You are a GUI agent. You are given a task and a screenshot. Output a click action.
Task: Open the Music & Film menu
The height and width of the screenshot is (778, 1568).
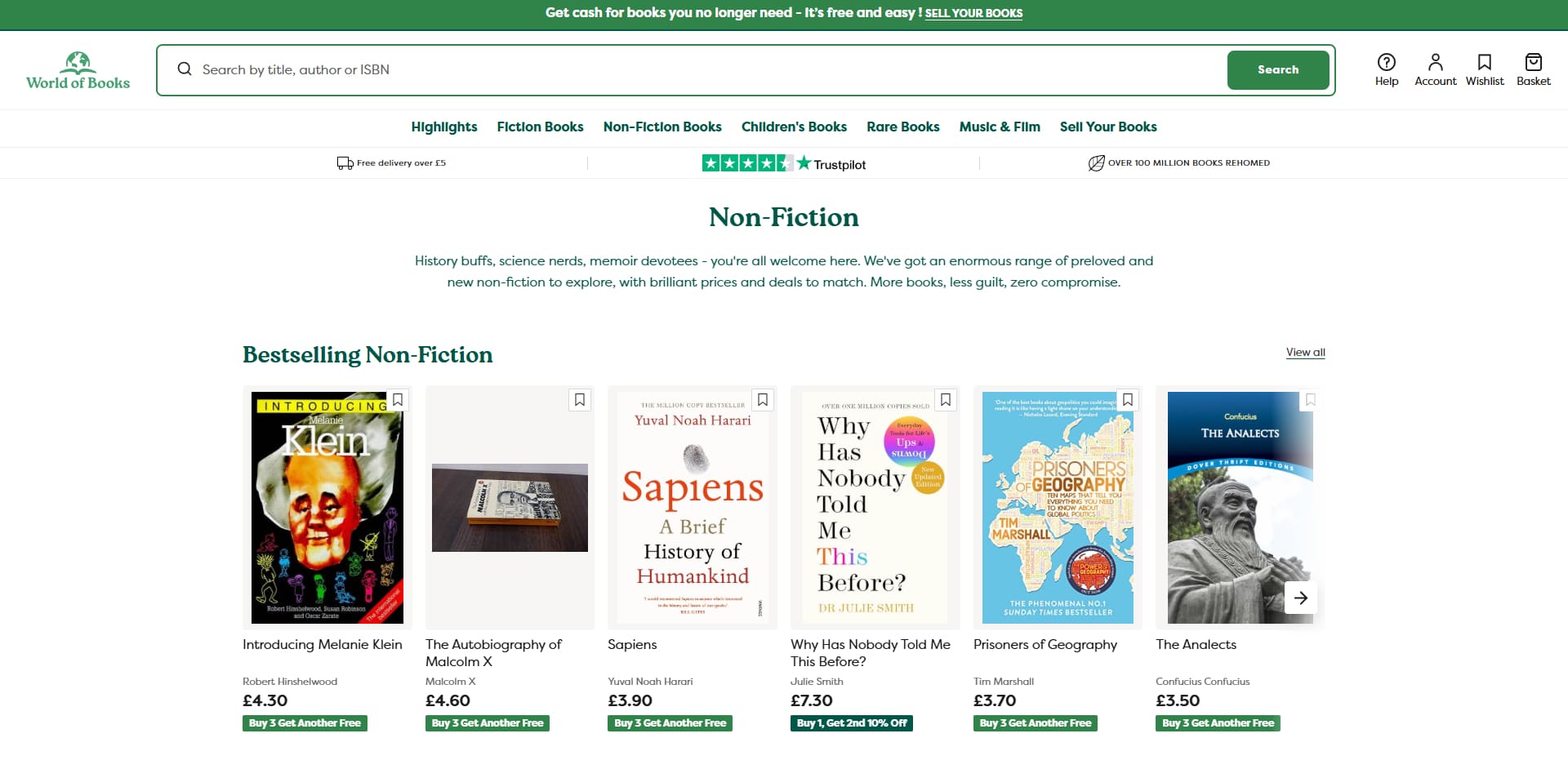(1000, 127)
